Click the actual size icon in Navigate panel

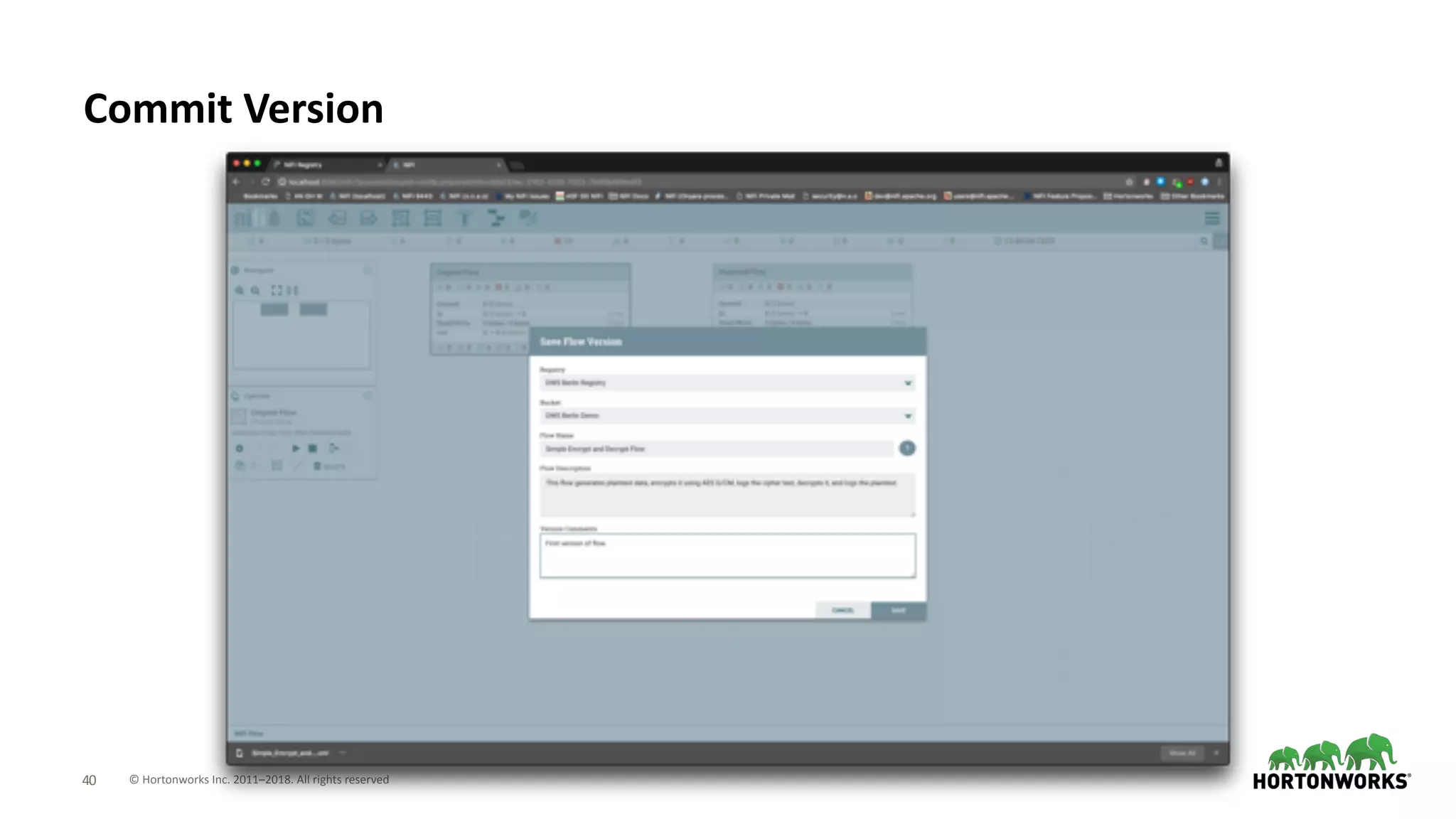293,291
